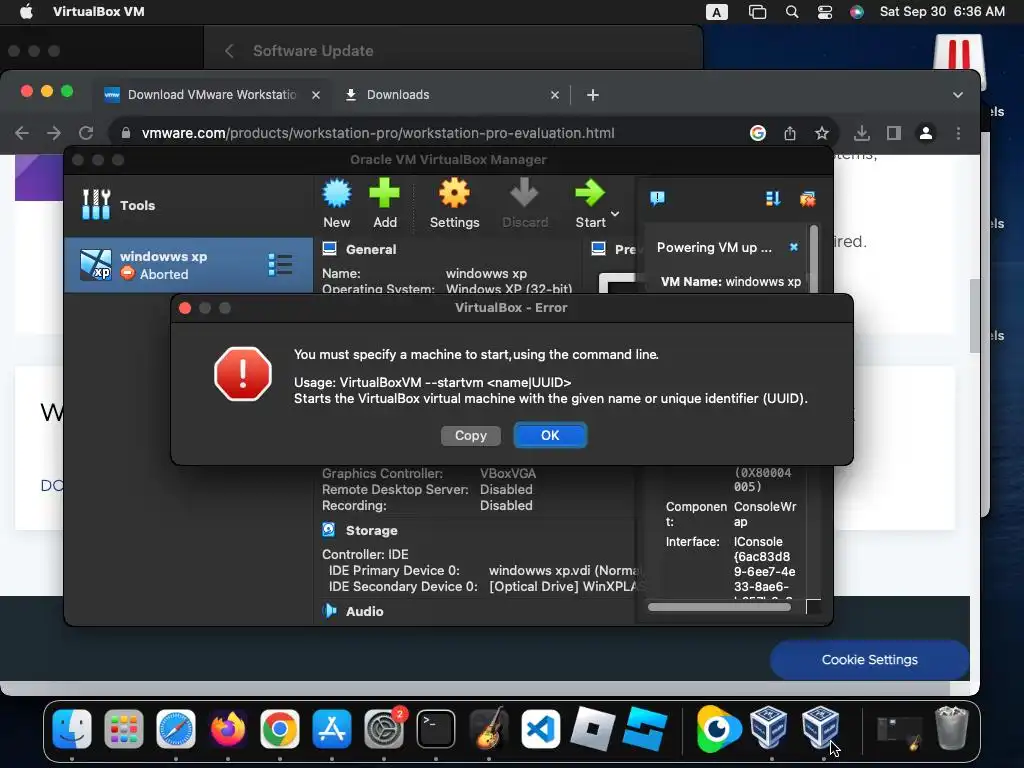Open Spotlight search in menu bar

point(792,12)
